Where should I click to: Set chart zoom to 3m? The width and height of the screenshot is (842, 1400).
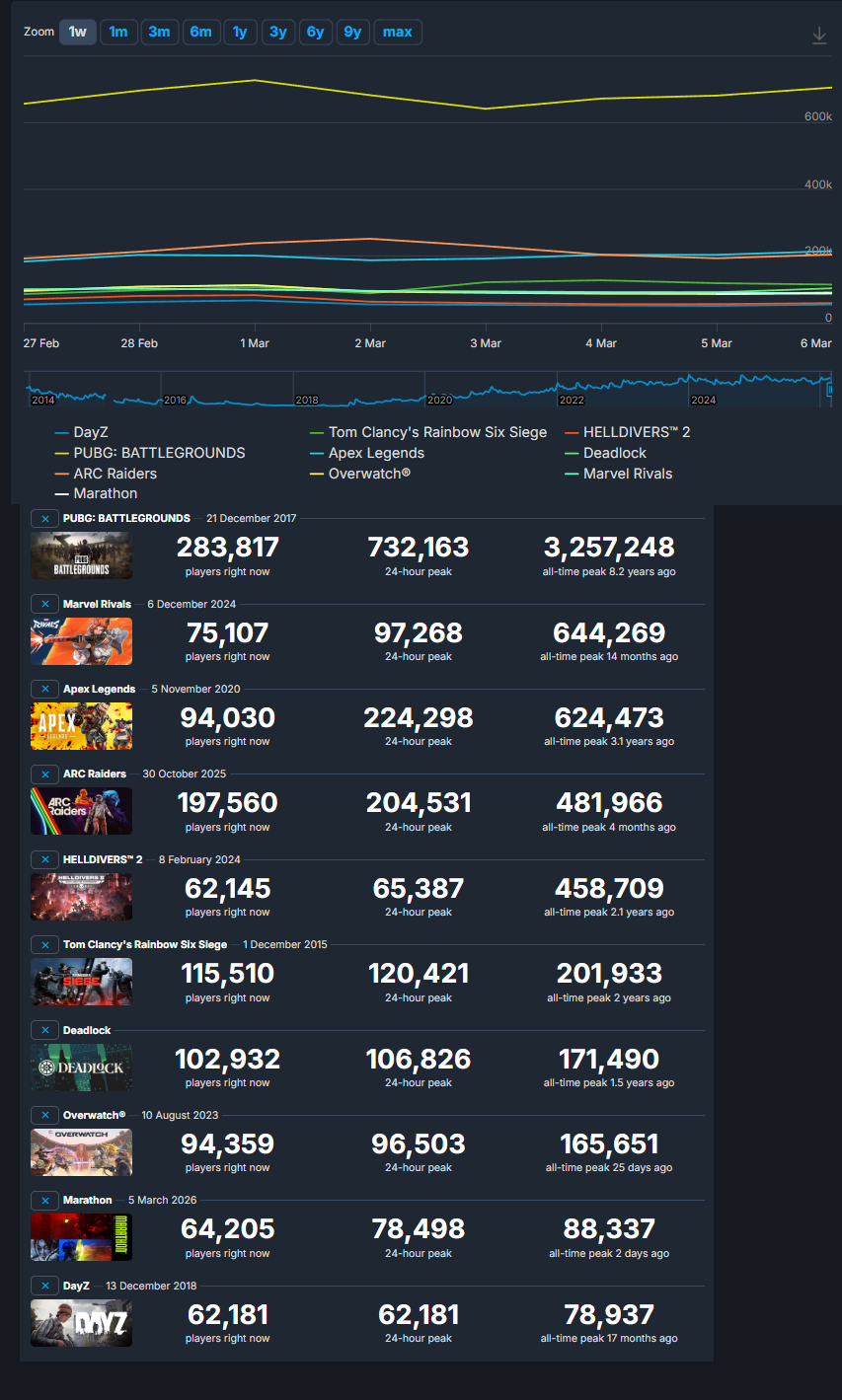click(x=159, y=32)
